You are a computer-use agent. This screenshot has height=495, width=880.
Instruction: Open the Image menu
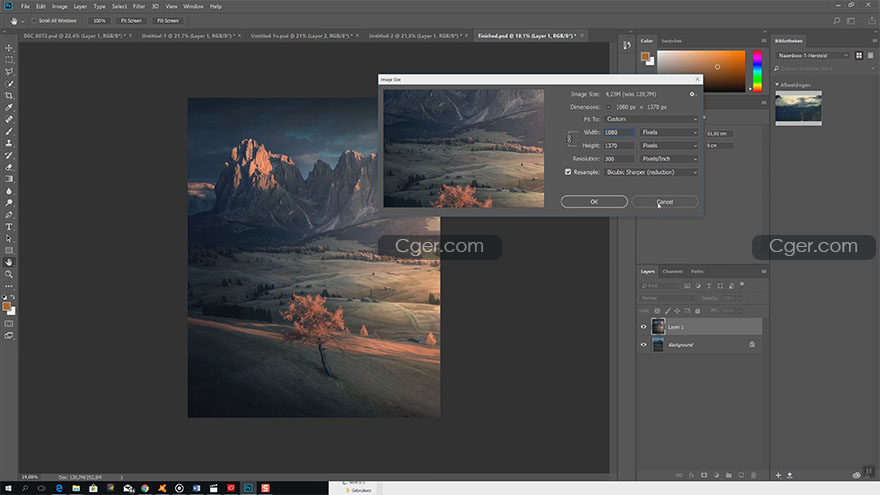59,6
